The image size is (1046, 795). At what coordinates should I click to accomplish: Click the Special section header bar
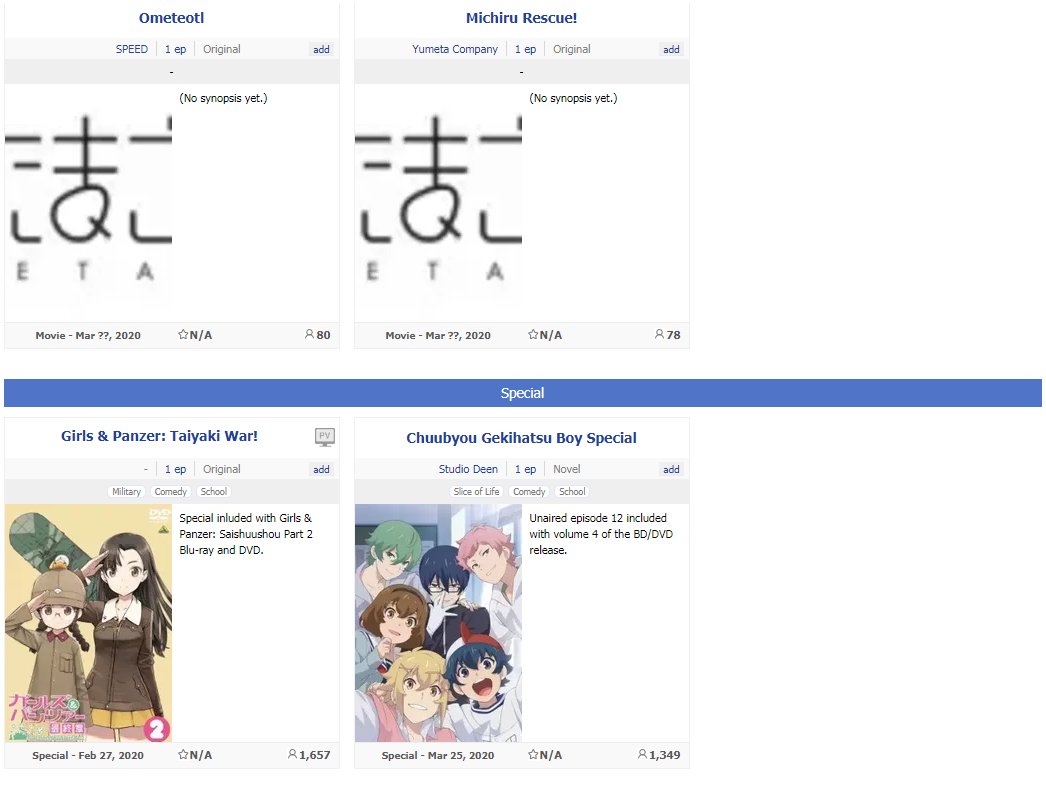tap(523, 393)
